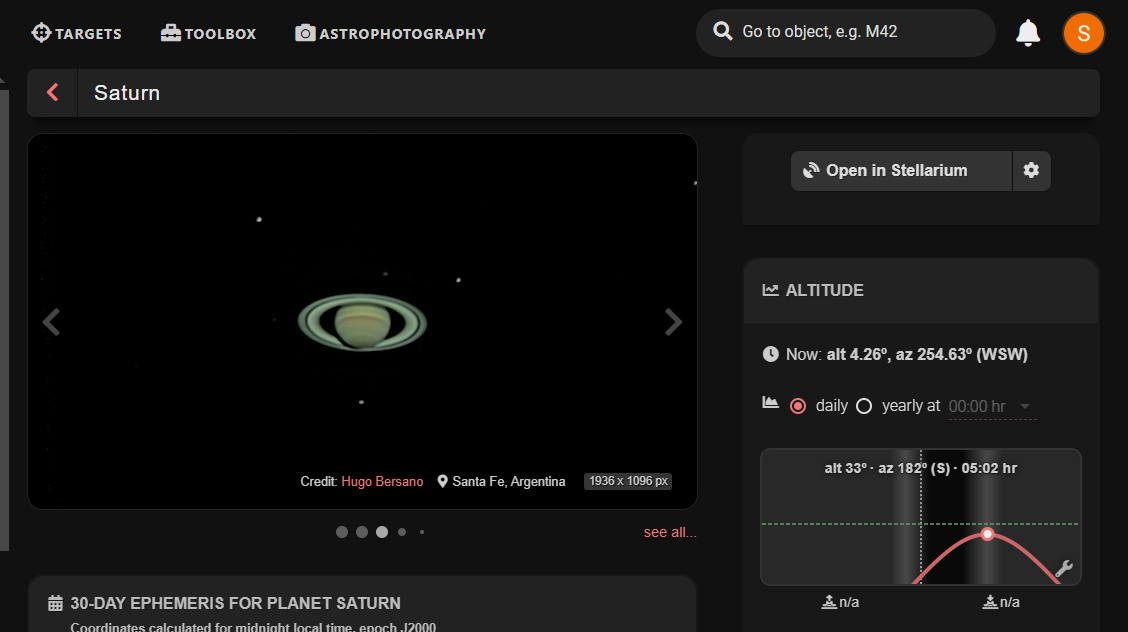Click the 30-Day Ephemeris calendar icon
1128x632 pixels.
55,603
